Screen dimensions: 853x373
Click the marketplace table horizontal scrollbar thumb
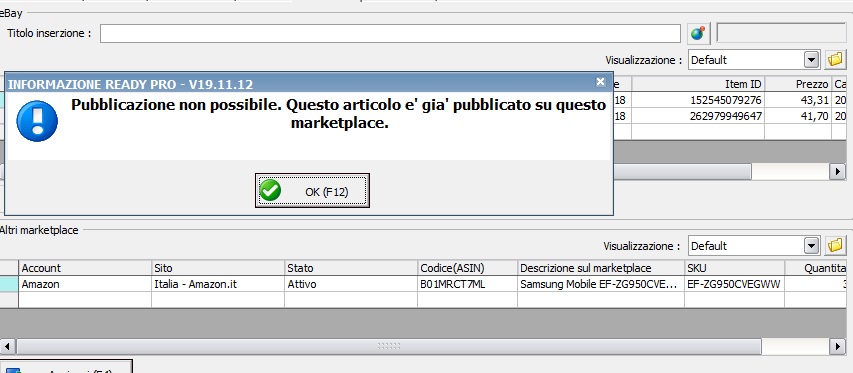pyautogui.click(x=388, y=346)
